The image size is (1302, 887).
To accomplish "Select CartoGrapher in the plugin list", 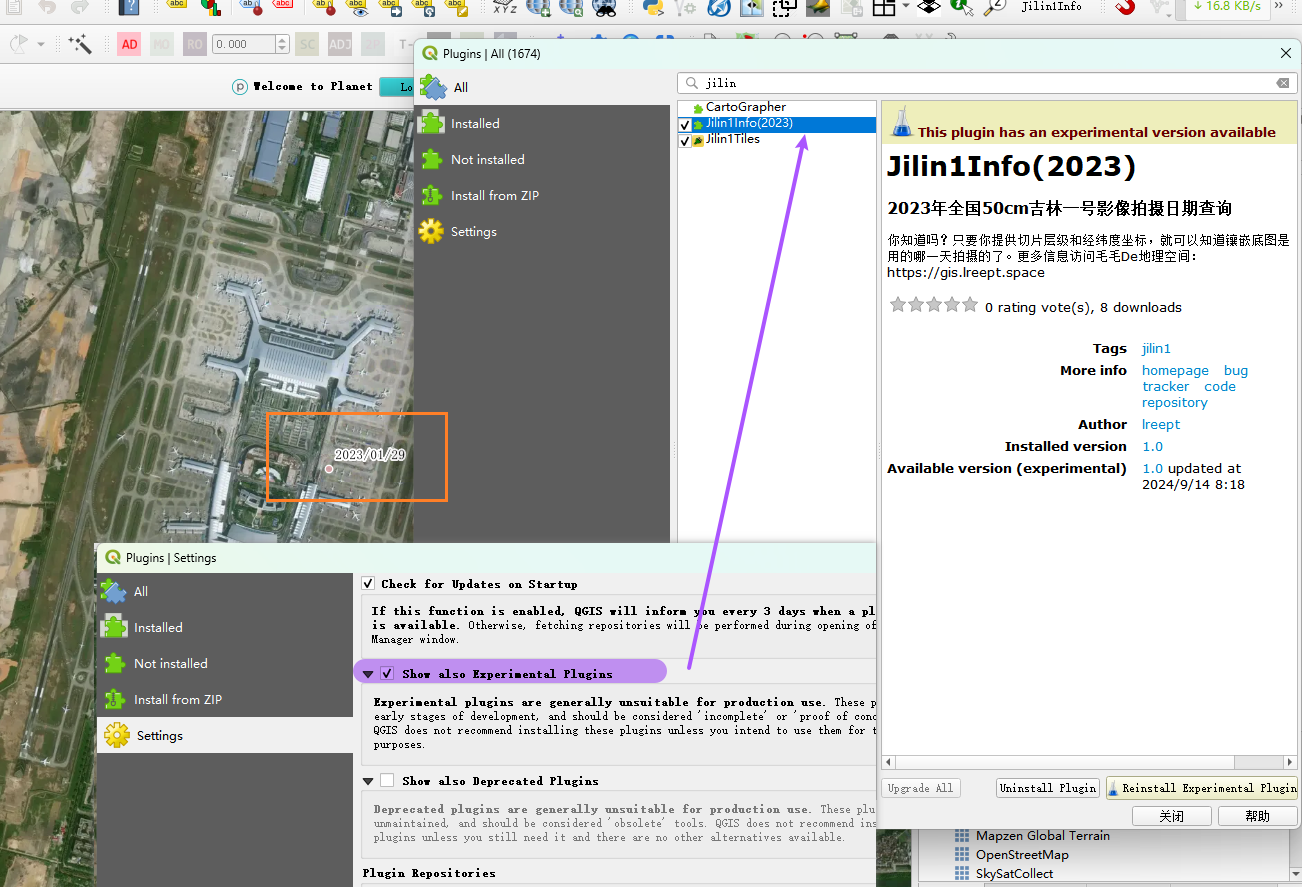I will tap(746, 107).
